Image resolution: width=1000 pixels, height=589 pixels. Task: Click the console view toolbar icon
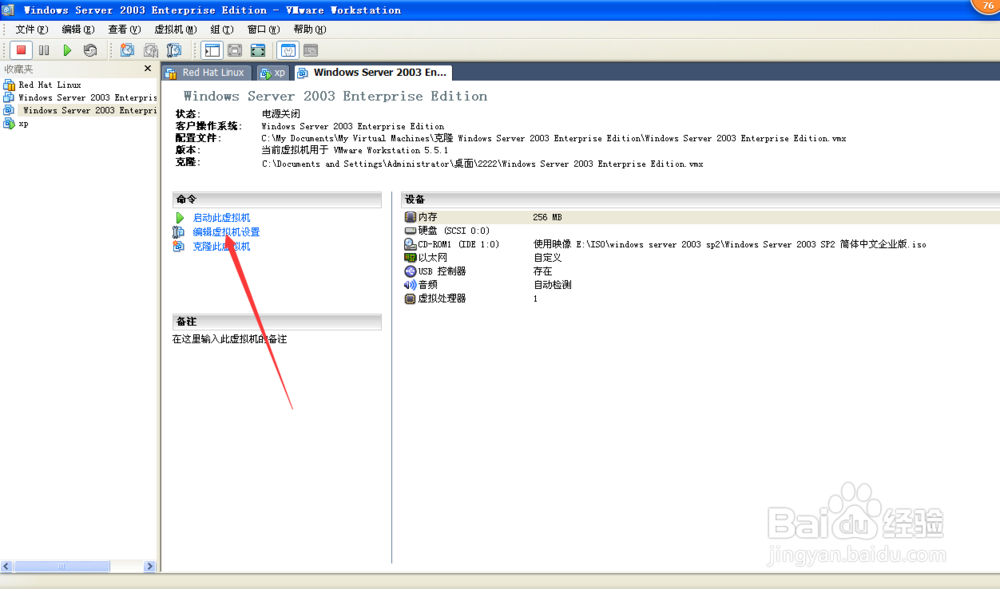[311, 50]
